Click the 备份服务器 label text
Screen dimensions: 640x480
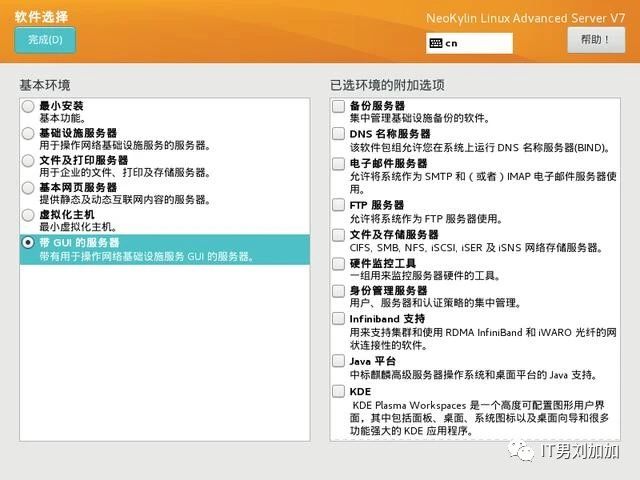tap(377, 106)
